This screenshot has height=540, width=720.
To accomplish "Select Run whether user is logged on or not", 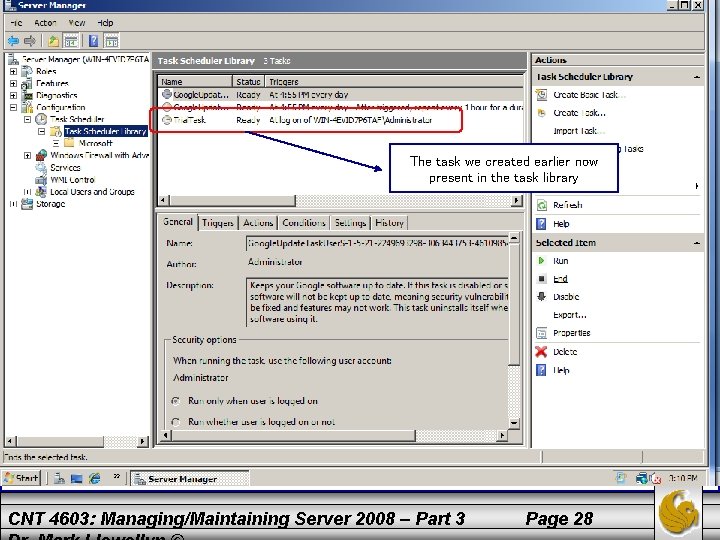I will coord(175,422).
